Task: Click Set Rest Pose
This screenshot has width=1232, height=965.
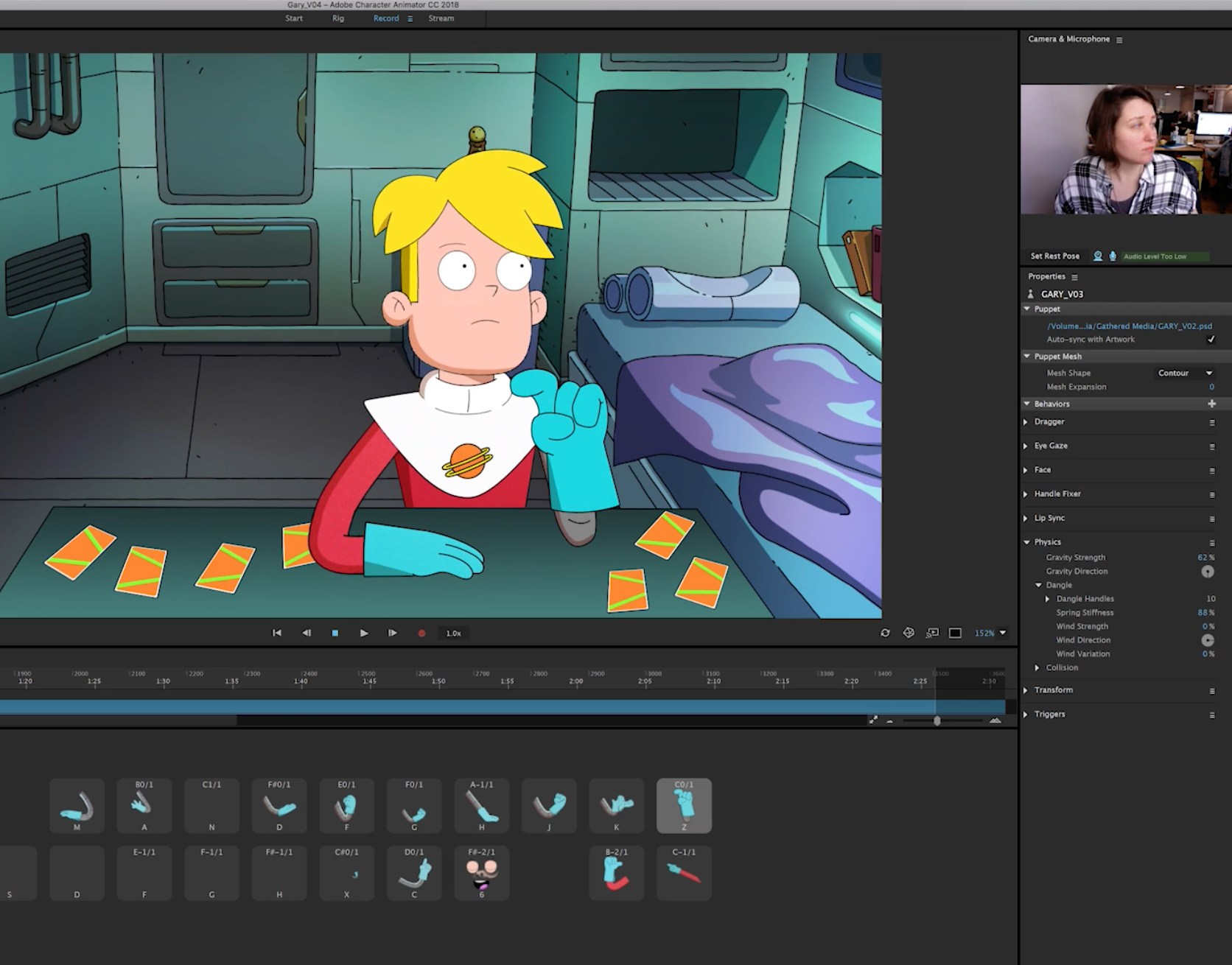Action: [x=1054, y=256]
